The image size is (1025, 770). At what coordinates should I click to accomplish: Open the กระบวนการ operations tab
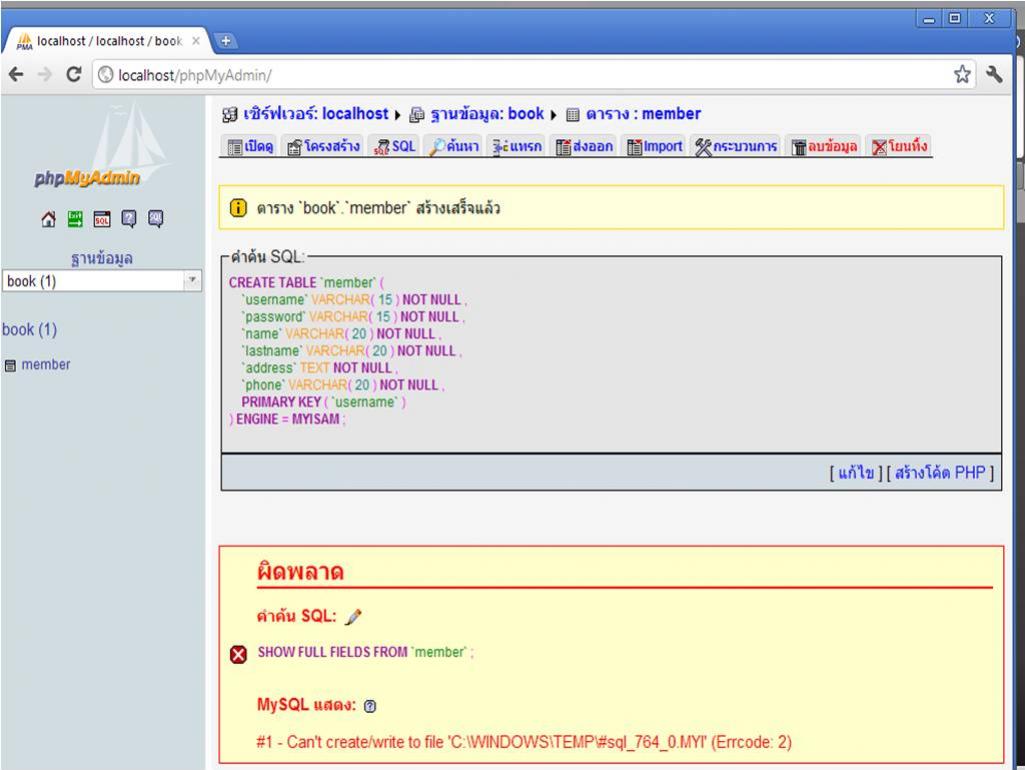735,146
